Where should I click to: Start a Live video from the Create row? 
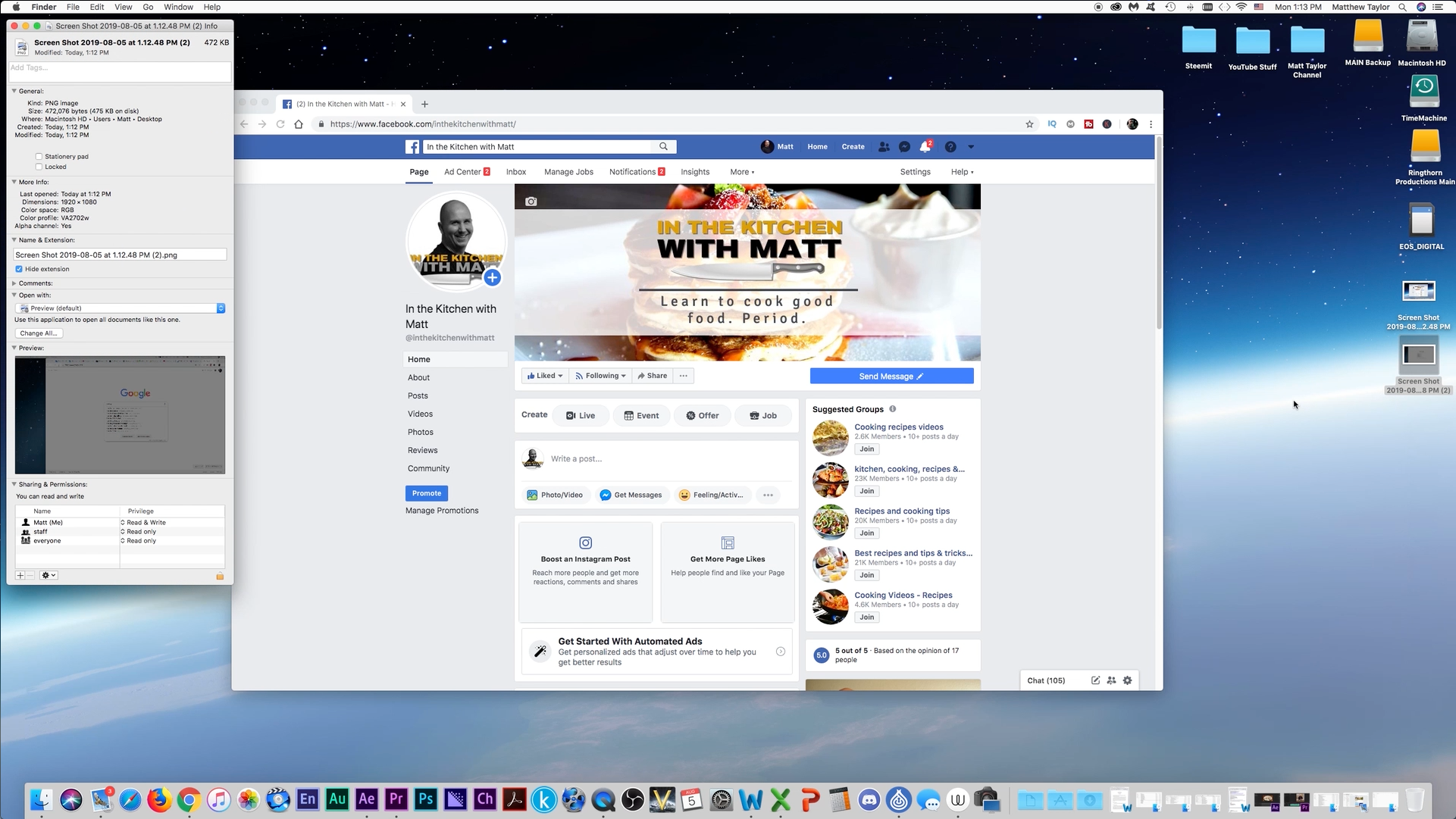click(581, 415)
